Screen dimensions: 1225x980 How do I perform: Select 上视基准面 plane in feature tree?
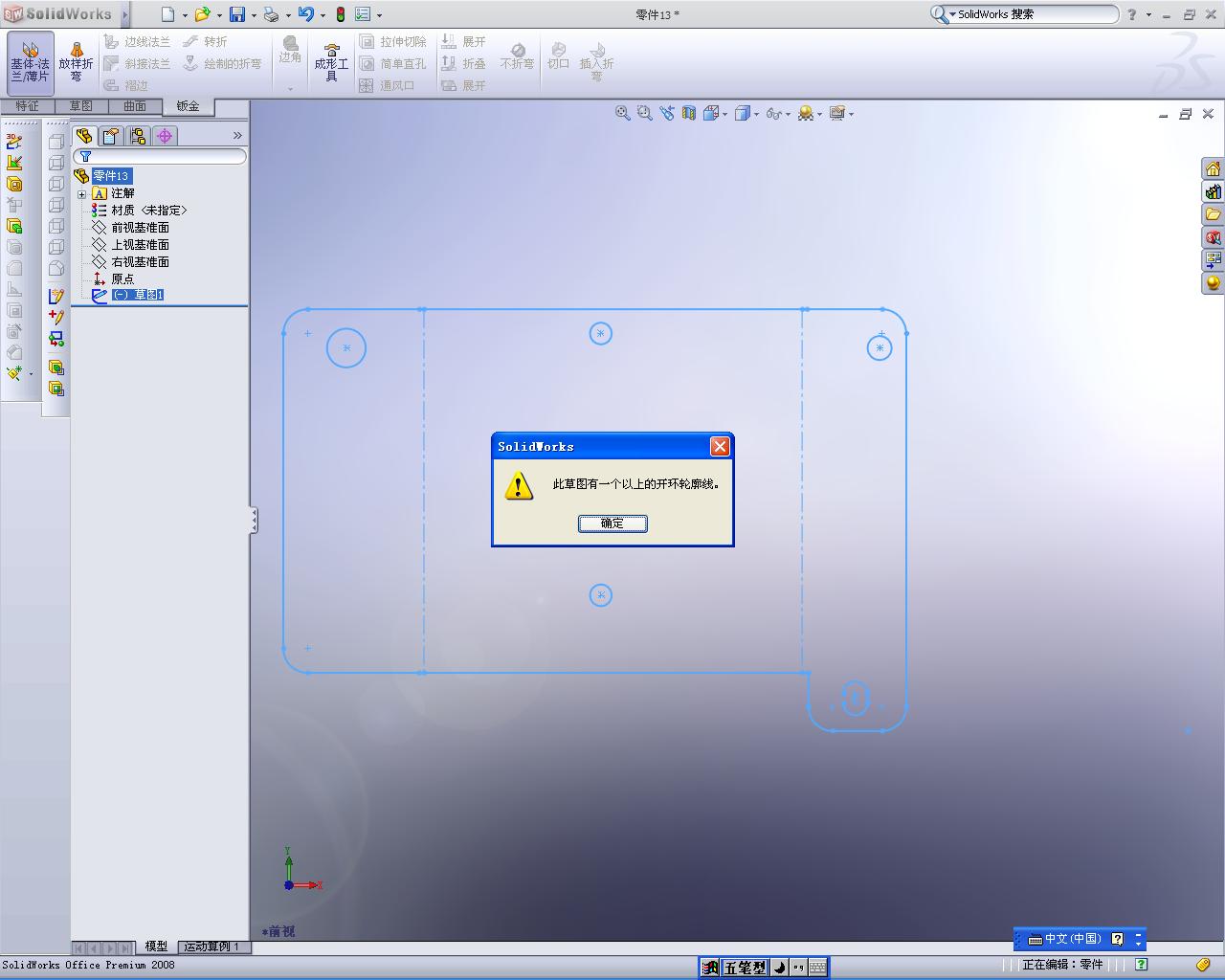pyautogui.click(x=140, y=245)
